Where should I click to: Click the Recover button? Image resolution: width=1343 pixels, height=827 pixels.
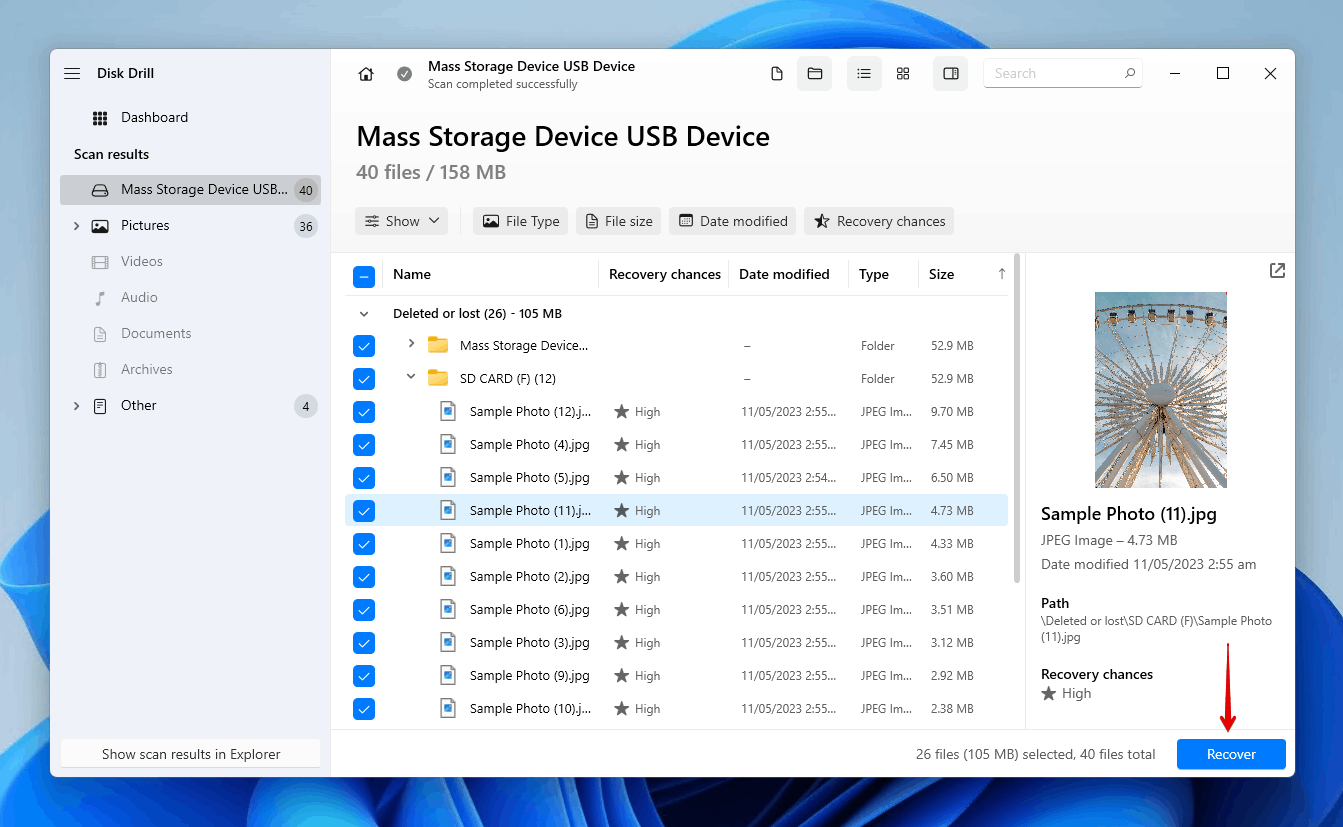1231,755
